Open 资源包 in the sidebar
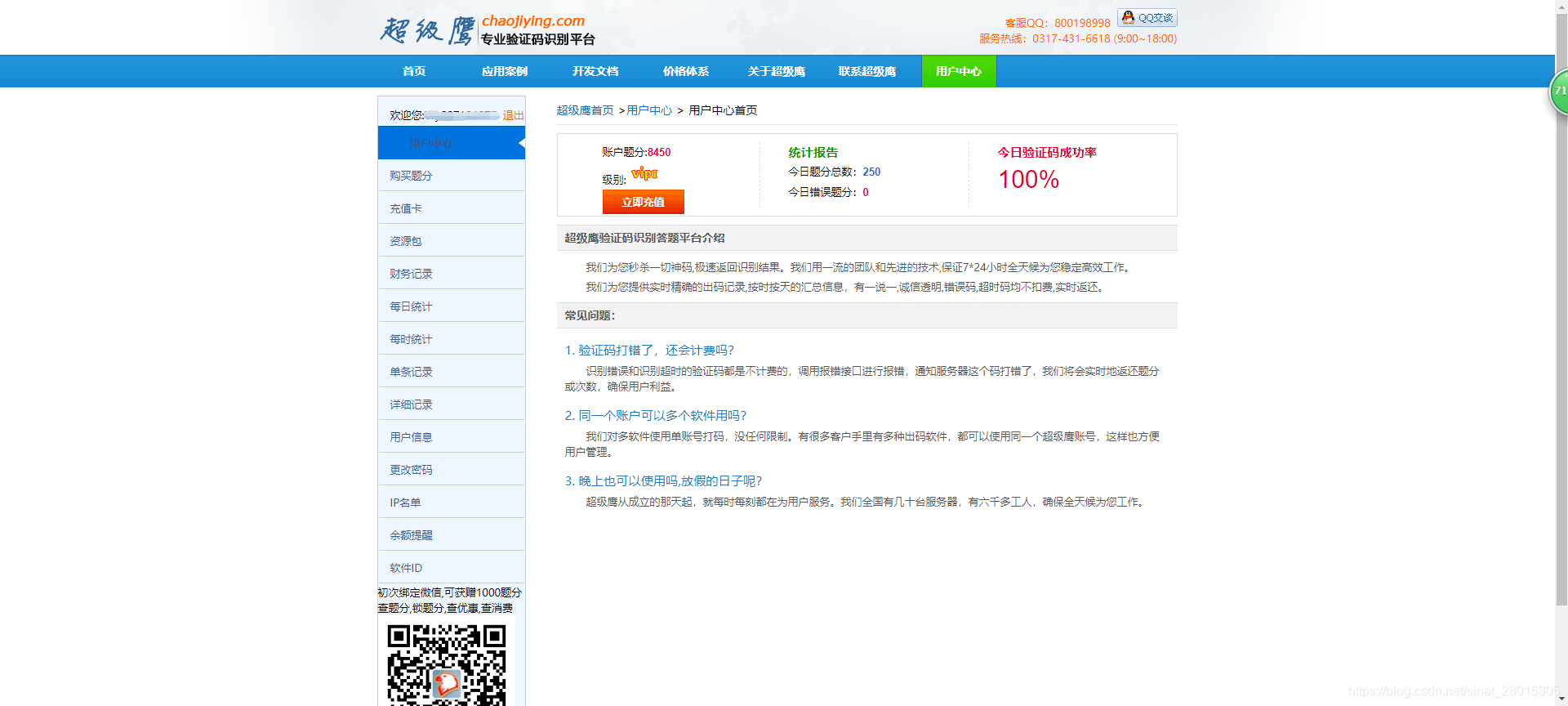1568x706 pixels. (x=452, y=241)
